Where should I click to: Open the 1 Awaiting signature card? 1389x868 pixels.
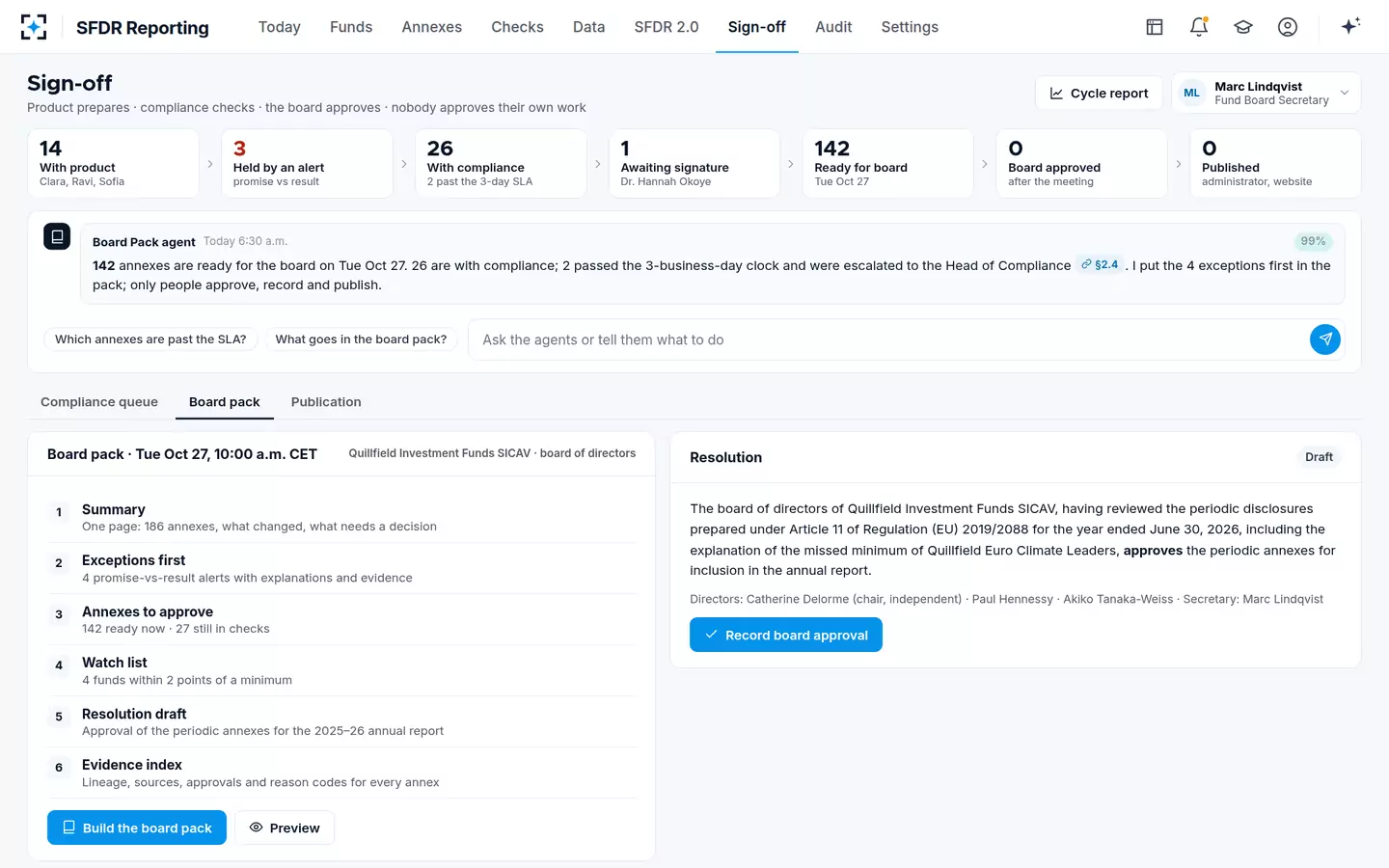694,164
